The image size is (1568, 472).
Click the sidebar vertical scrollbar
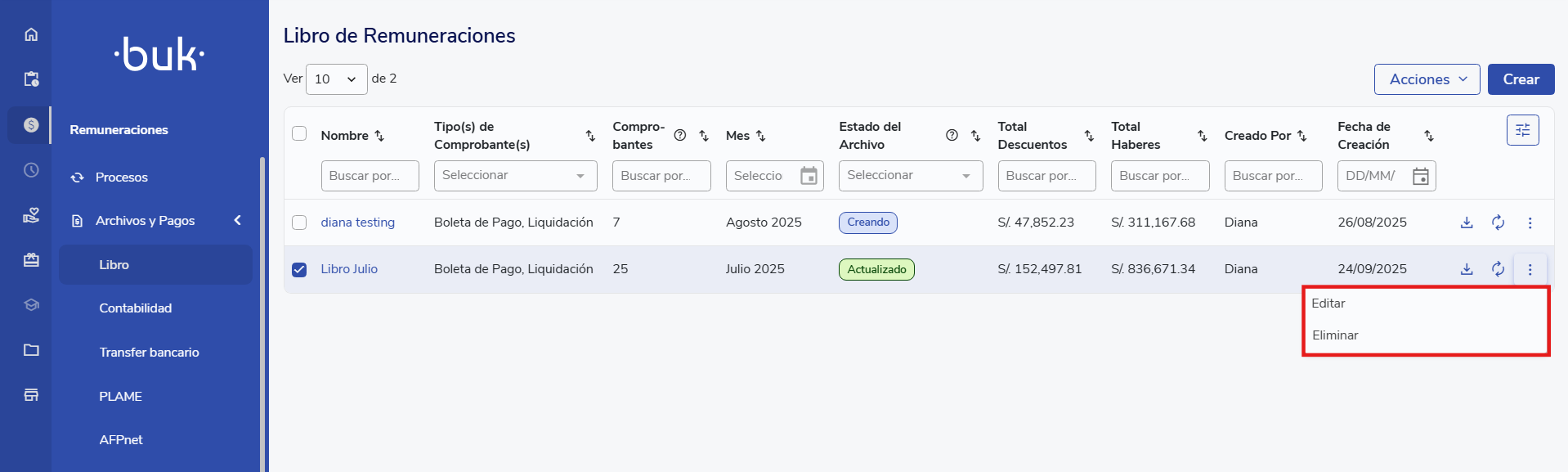tap(262, 311)
